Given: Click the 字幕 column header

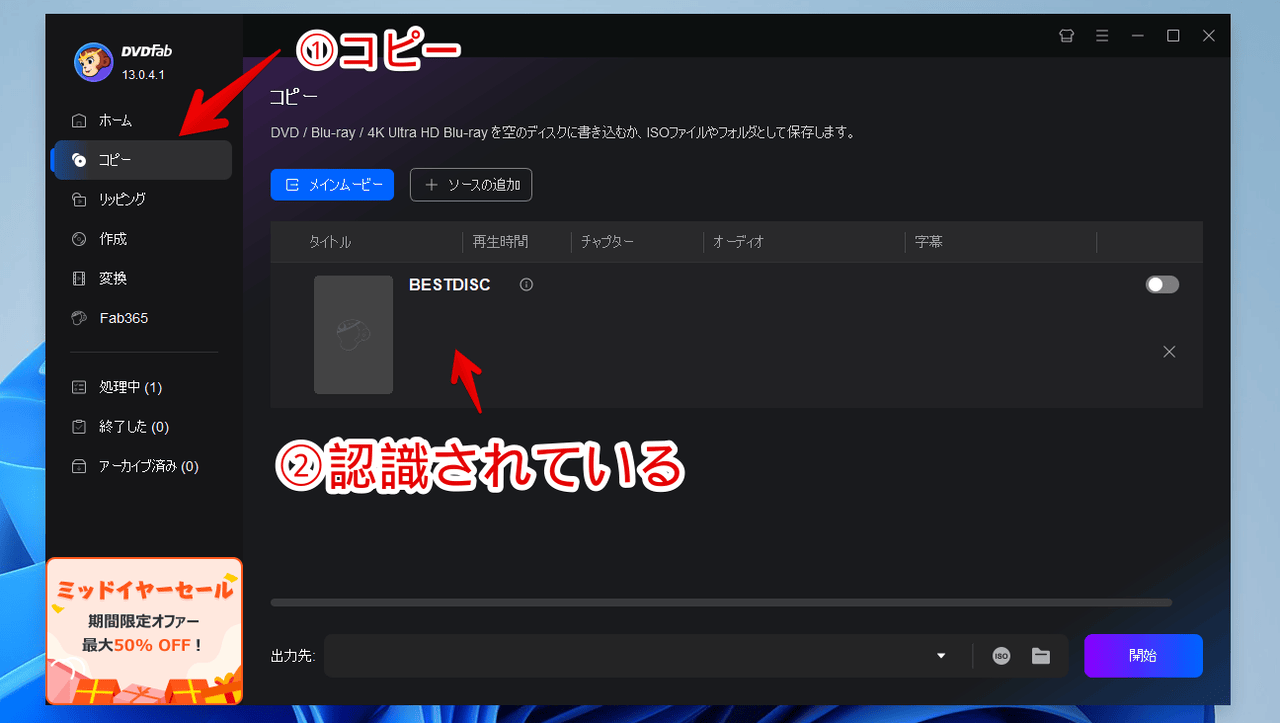Looking at the screenshot, I should (x=929, y=242).
